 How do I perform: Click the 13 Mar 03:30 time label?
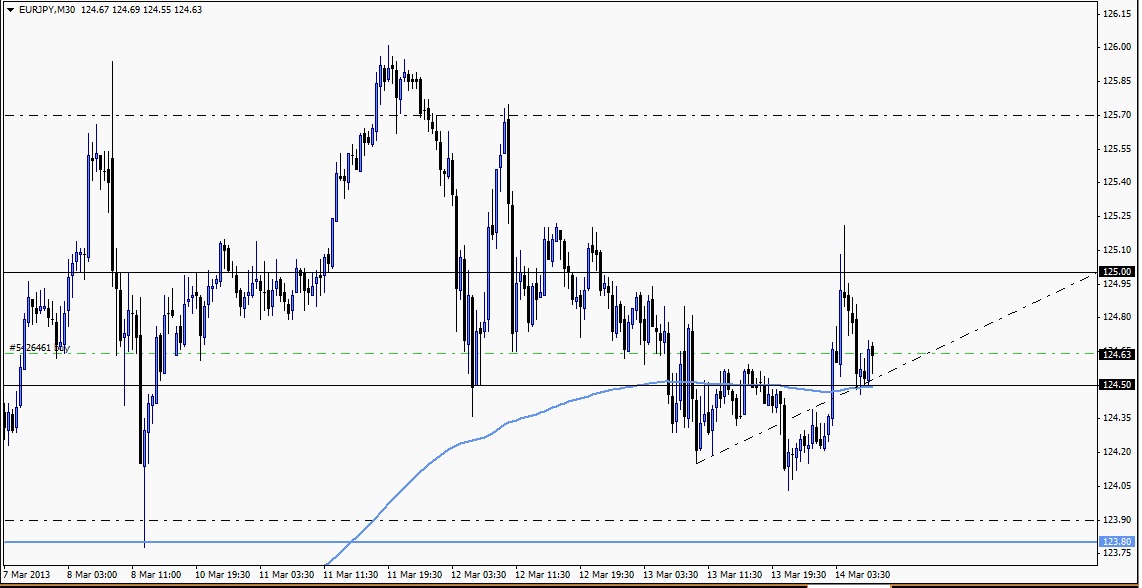(671, 575)
